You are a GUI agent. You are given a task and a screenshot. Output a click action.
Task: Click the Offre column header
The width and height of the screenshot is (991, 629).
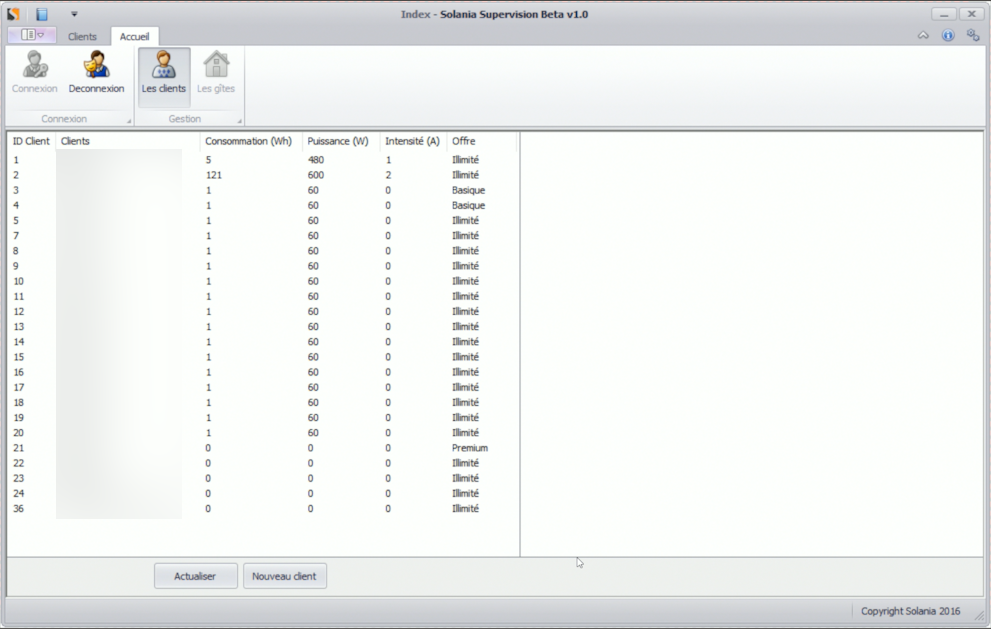click(x=464, y=141)
